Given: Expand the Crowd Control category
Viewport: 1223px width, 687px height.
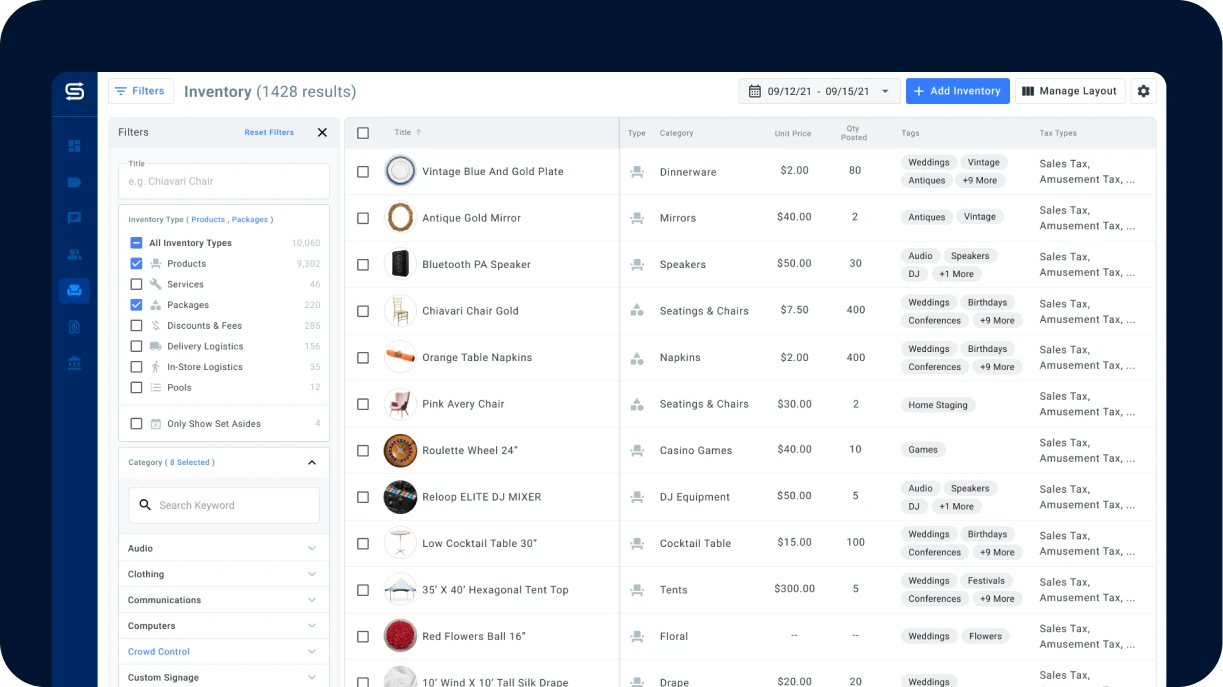Looking at the screenshot, I should 311,651.
